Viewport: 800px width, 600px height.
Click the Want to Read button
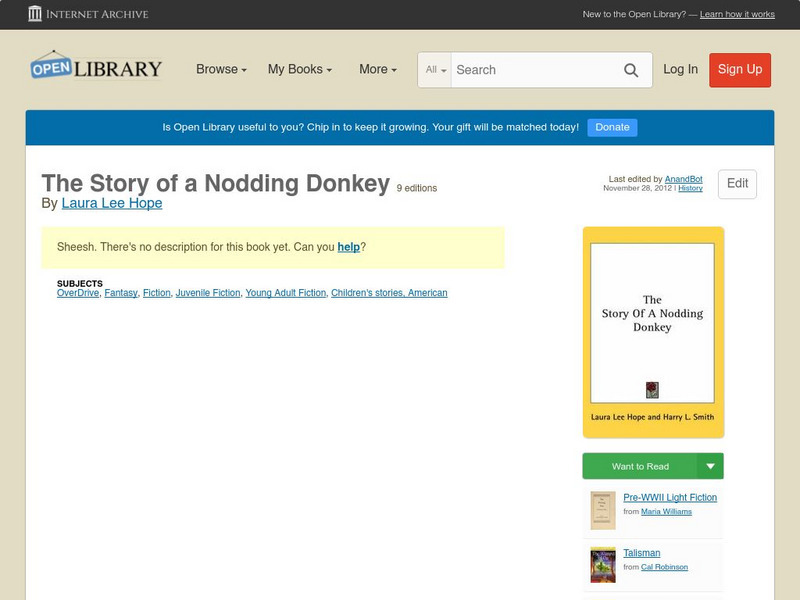640,466
